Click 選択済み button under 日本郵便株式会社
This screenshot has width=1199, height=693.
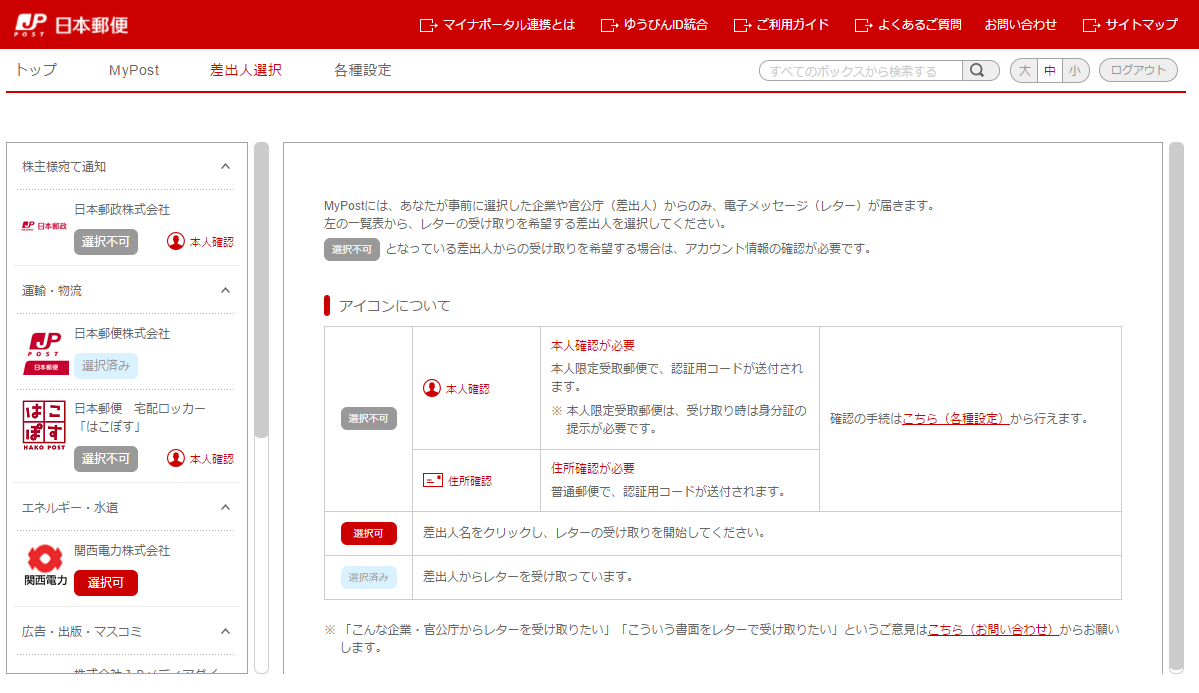tap(106, 366)
